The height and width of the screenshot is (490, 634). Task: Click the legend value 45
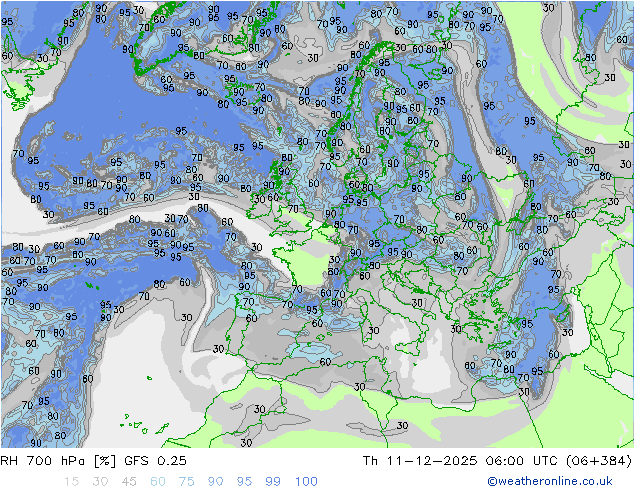129,482
